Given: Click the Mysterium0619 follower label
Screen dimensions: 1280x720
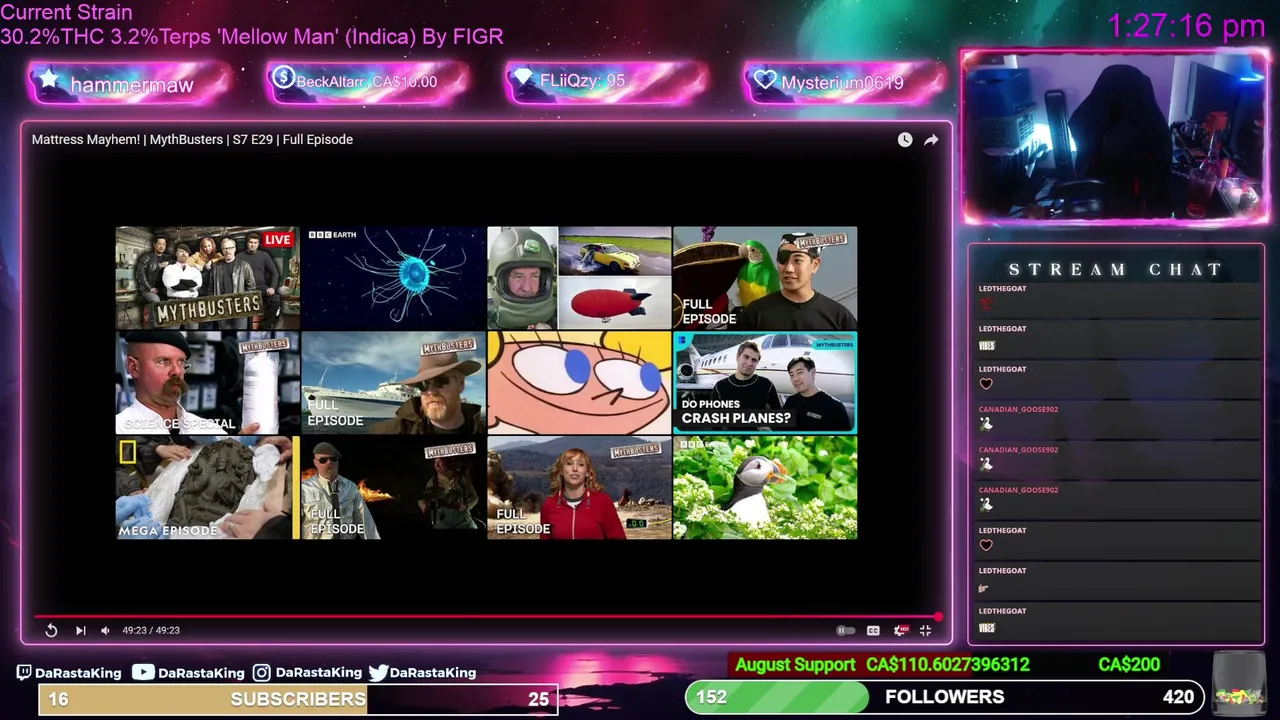Looking at the screenshot, I should click(x=842, y=83).
